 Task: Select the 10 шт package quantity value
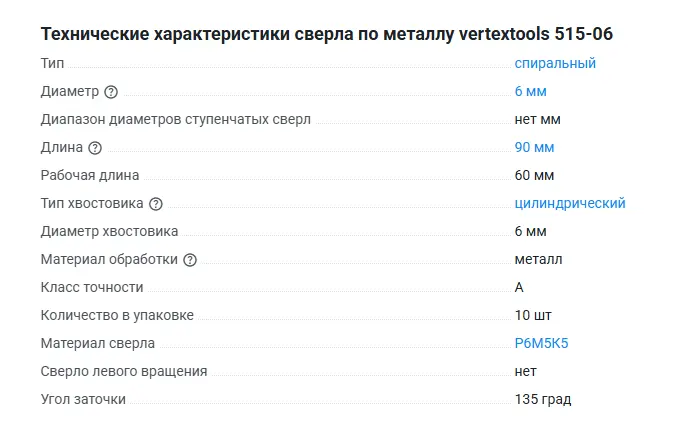(x=534, y=315)
